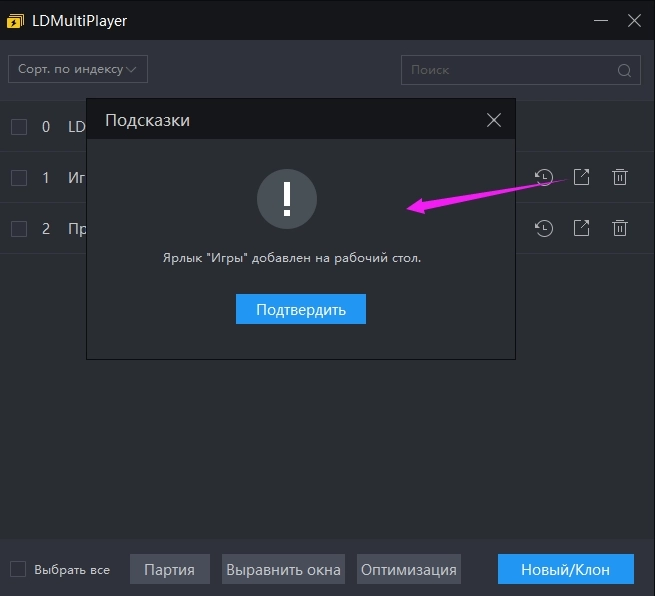655x596 pixels.
Task: Enable the "Выбрать все" checkbox
Action: [18, 569]
